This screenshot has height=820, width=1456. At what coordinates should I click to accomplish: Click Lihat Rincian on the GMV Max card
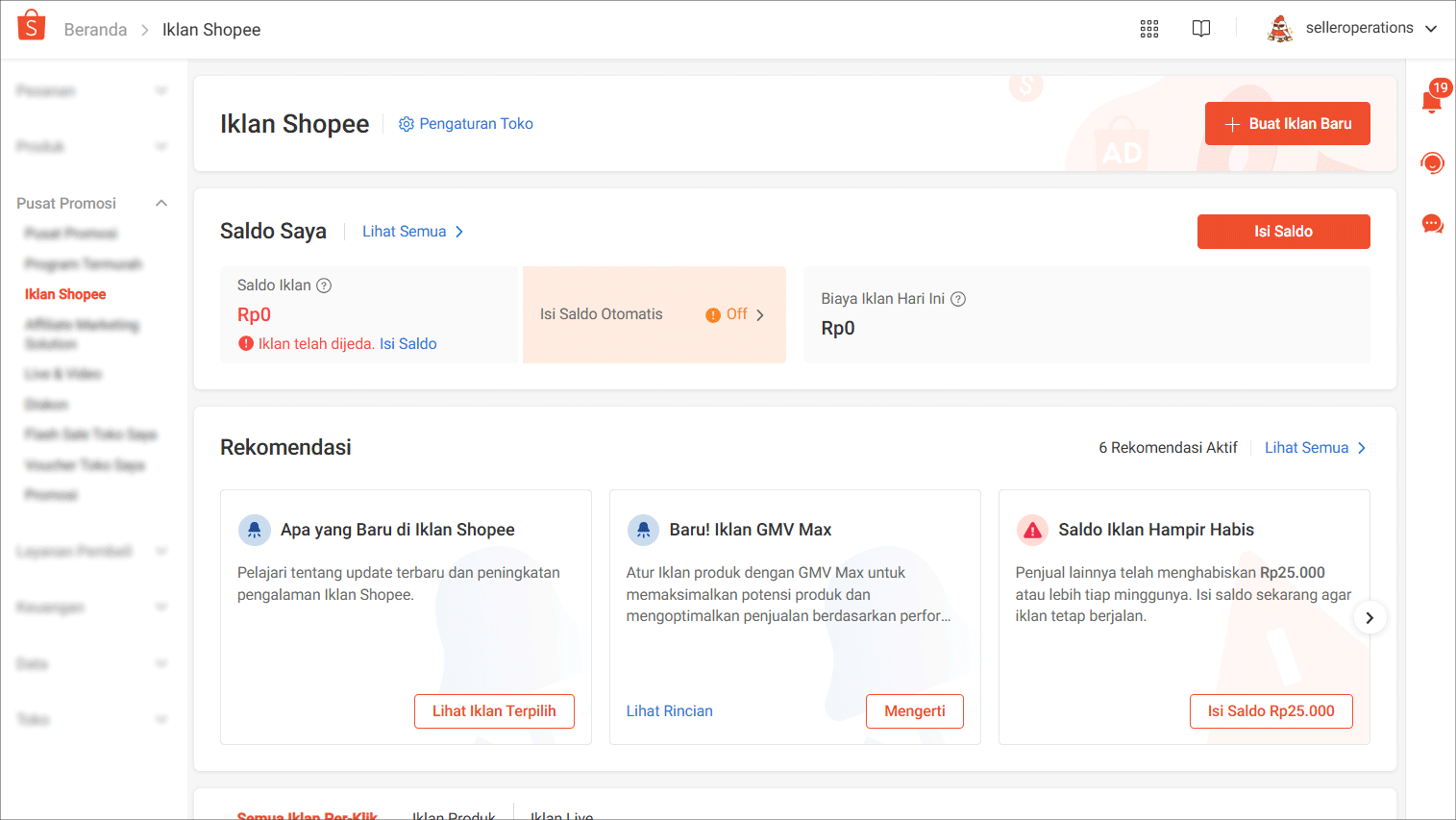[669, 710]
